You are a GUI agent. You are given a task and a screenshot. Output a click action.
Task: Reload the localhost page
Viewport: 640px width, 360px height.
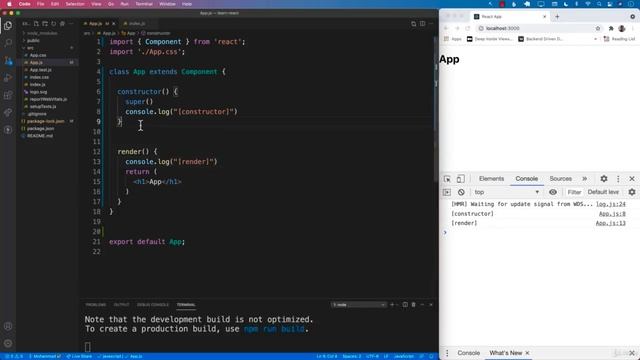tap(468, 28)
